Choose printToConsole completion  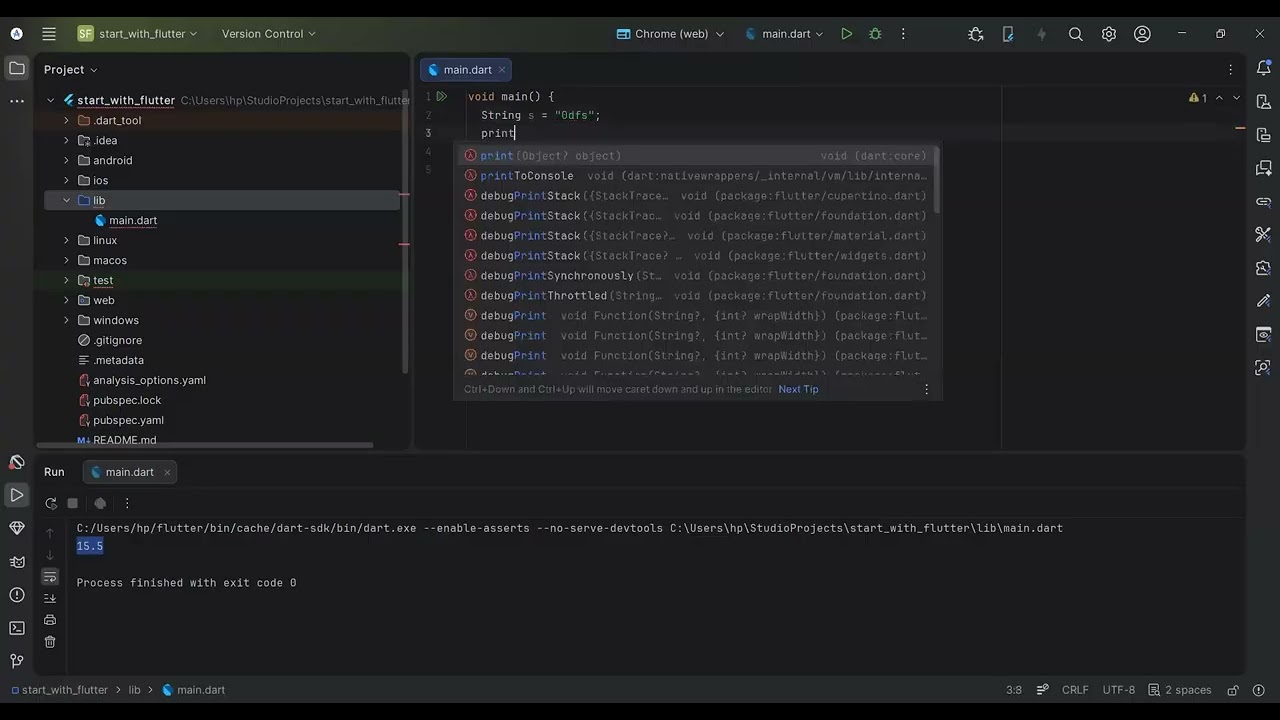click(x=696, y=176)
